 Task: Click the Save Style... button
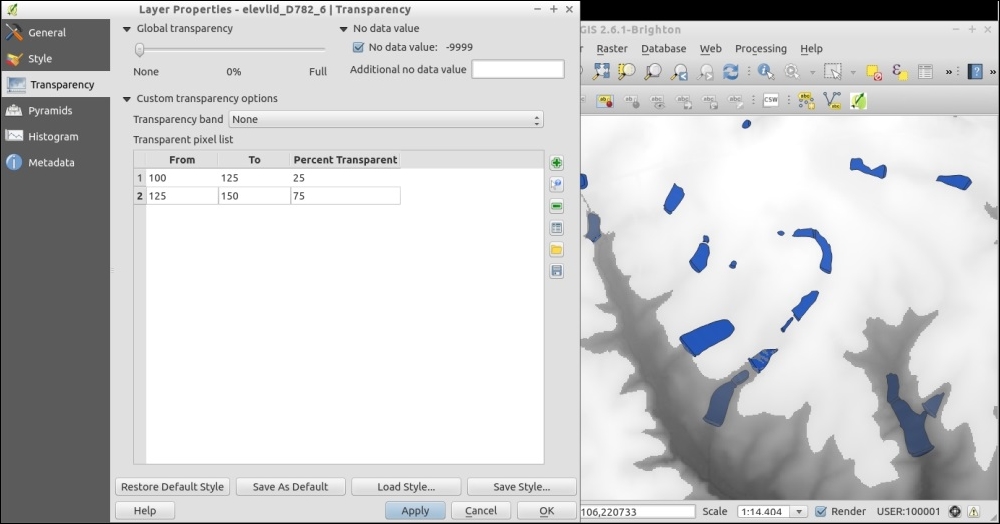522,487
